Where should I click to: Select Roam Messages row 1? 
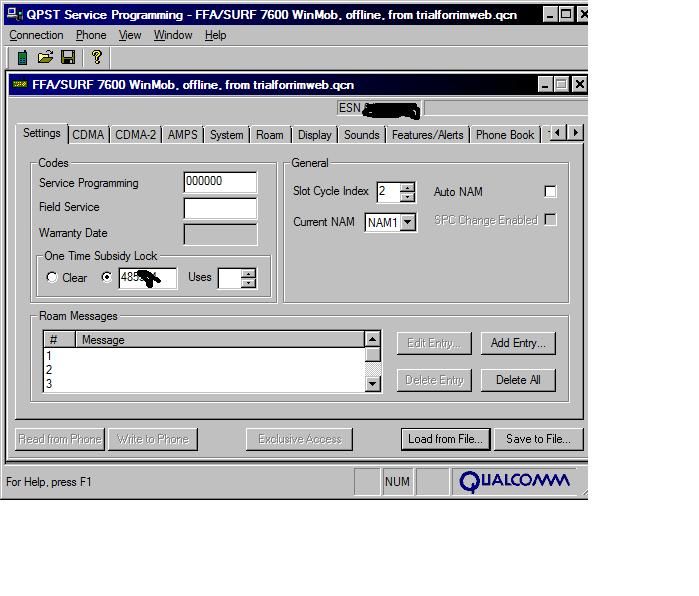click(204, 356)
